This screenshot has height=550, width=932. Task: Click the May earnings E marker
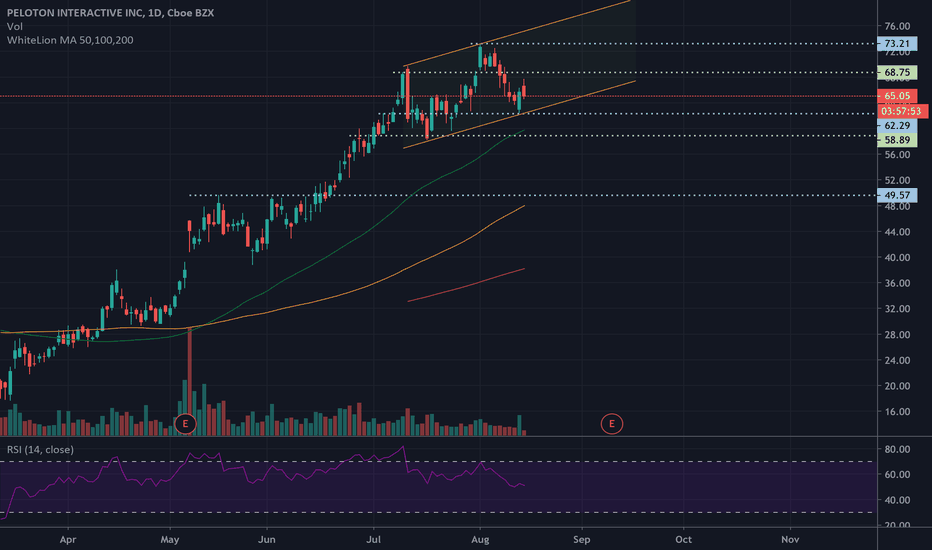click(185, 424)
